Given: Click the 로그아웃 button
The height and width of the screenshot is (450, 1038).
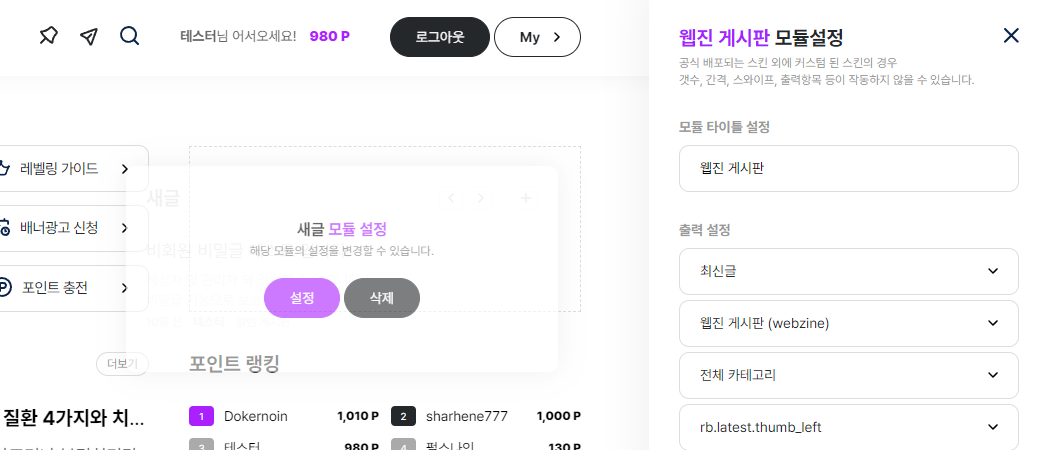Looking at the screenshot, I should [439, 37].
